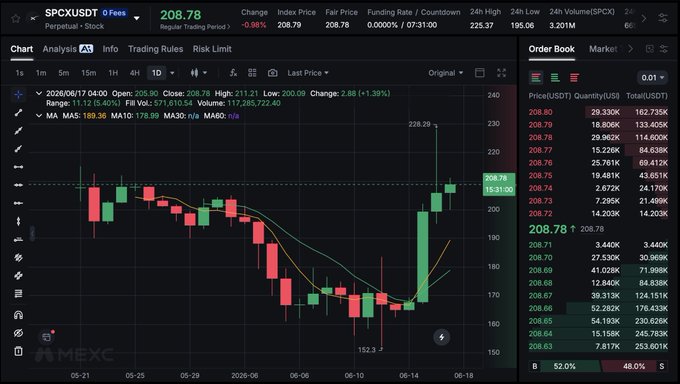The width and height of the screenshot is (680, 384).
Task: Show both bids and asks in order book
Action: click(536, 78)
